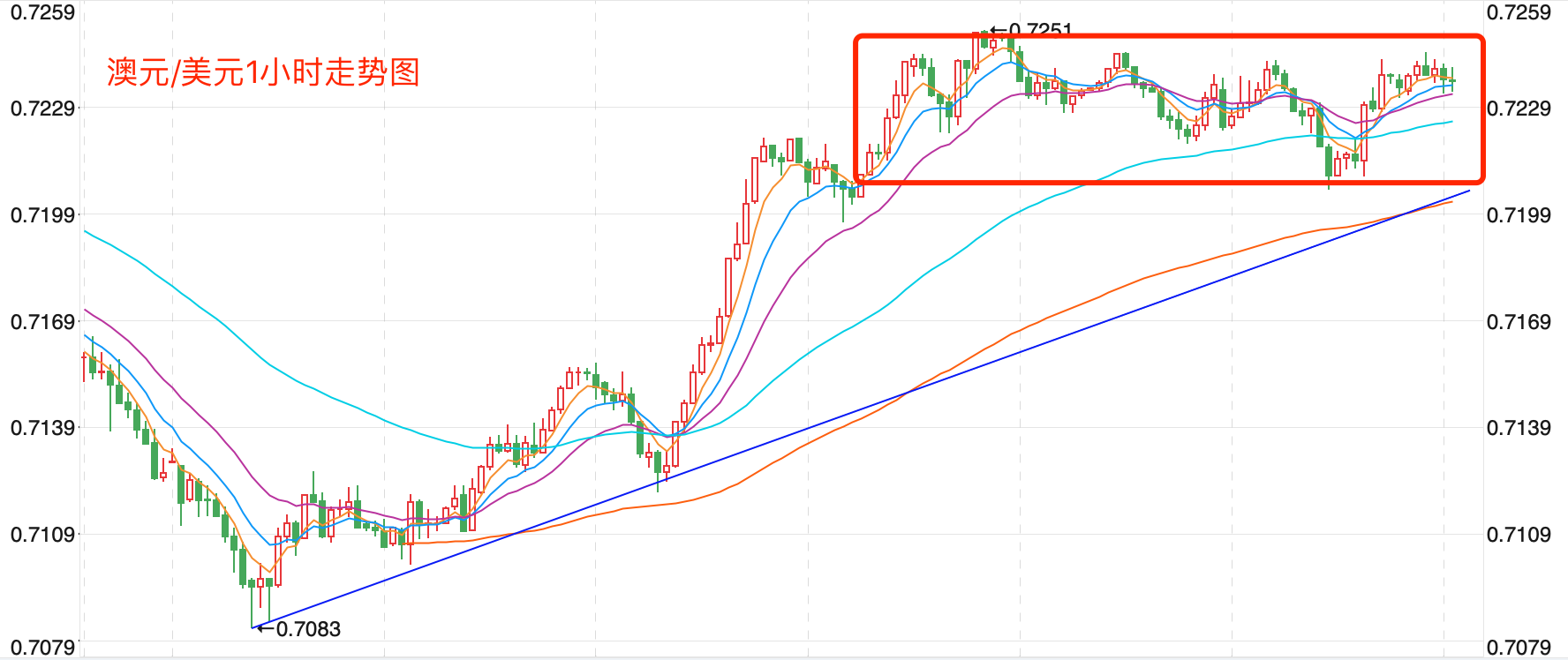Click the 0.7229 label on right axis
The width and height of the screenshot is (1568, 660).
coord(1519,109)
